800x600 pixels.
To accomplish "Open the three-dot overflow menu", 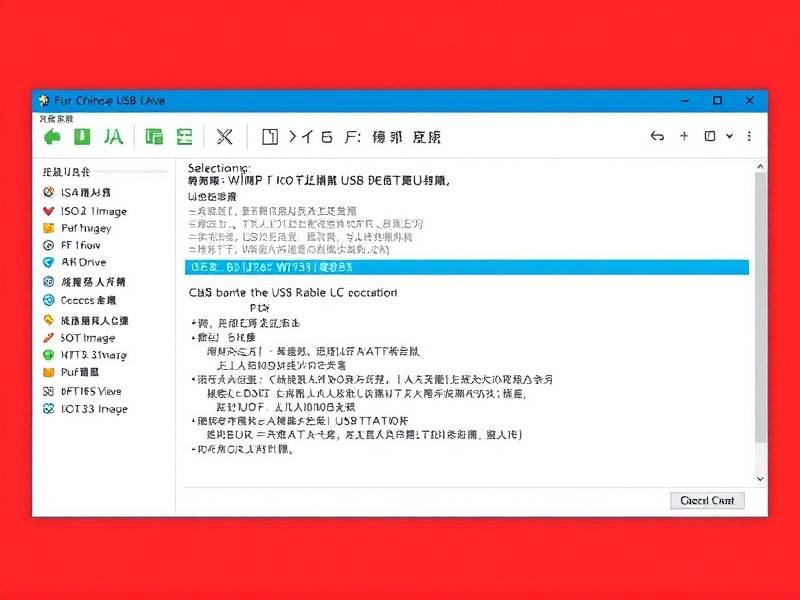I will coord(748,136).
